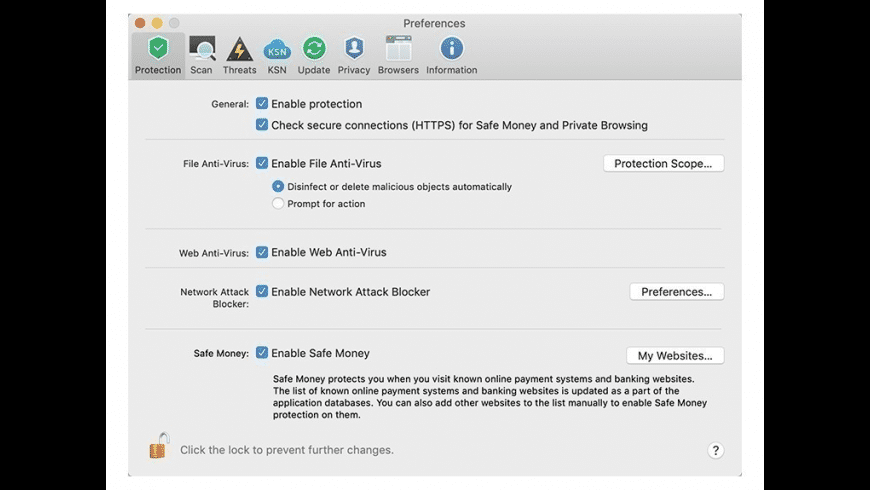Open the Privacy shield icon
Image resolution: width=870 pixels, height=490 pixels.
[x=354, y=49]
